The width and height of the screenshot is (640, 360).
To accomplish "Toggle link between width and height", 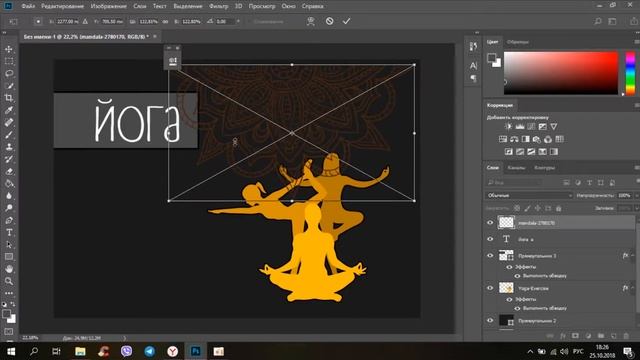I will tap(165, 21).
